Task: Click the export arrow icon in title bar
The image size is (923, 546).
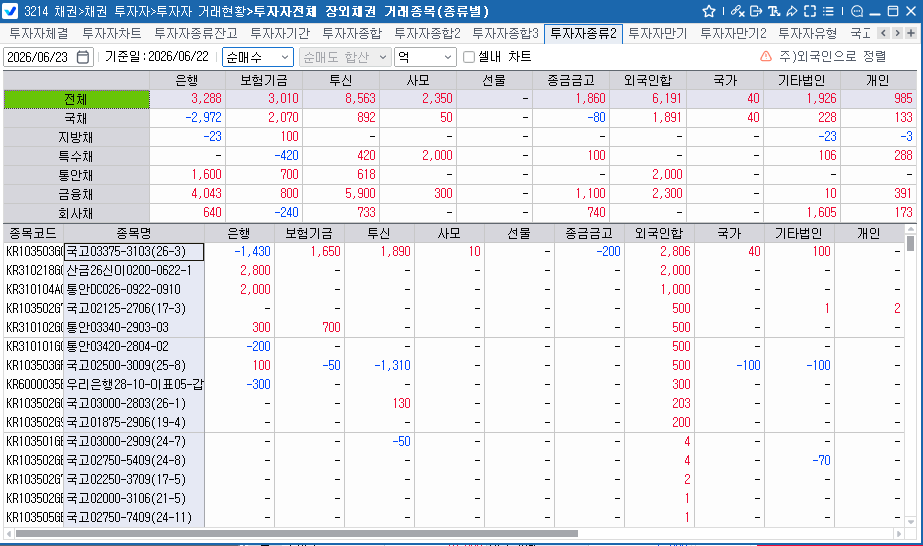Action: pos(756,11)
